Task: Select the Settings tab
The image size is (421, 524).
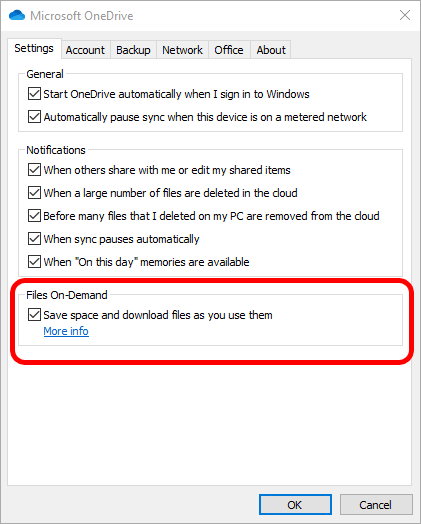Action: pyautogui.click(x=34, y=48)
